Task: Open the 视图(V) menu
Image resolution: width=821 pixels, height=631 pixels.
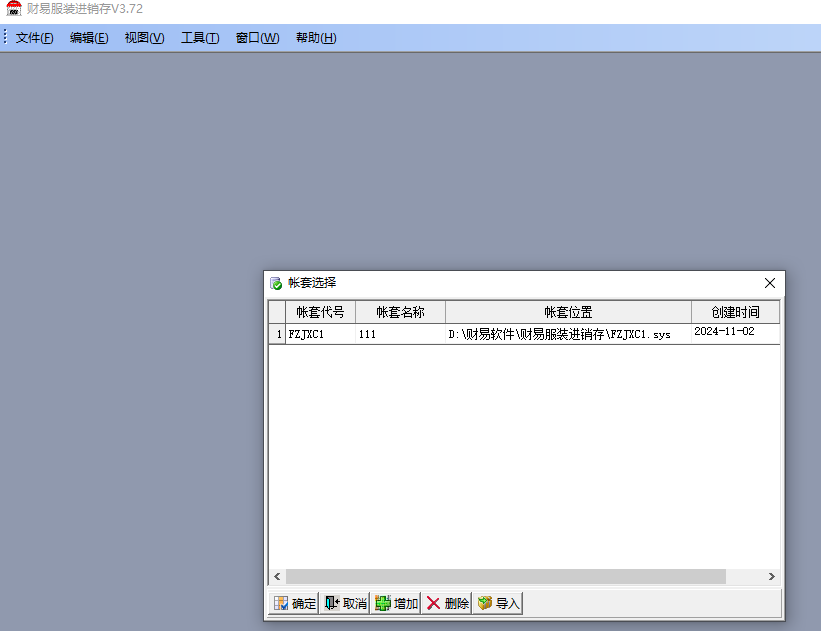Action: pos(144,38)
